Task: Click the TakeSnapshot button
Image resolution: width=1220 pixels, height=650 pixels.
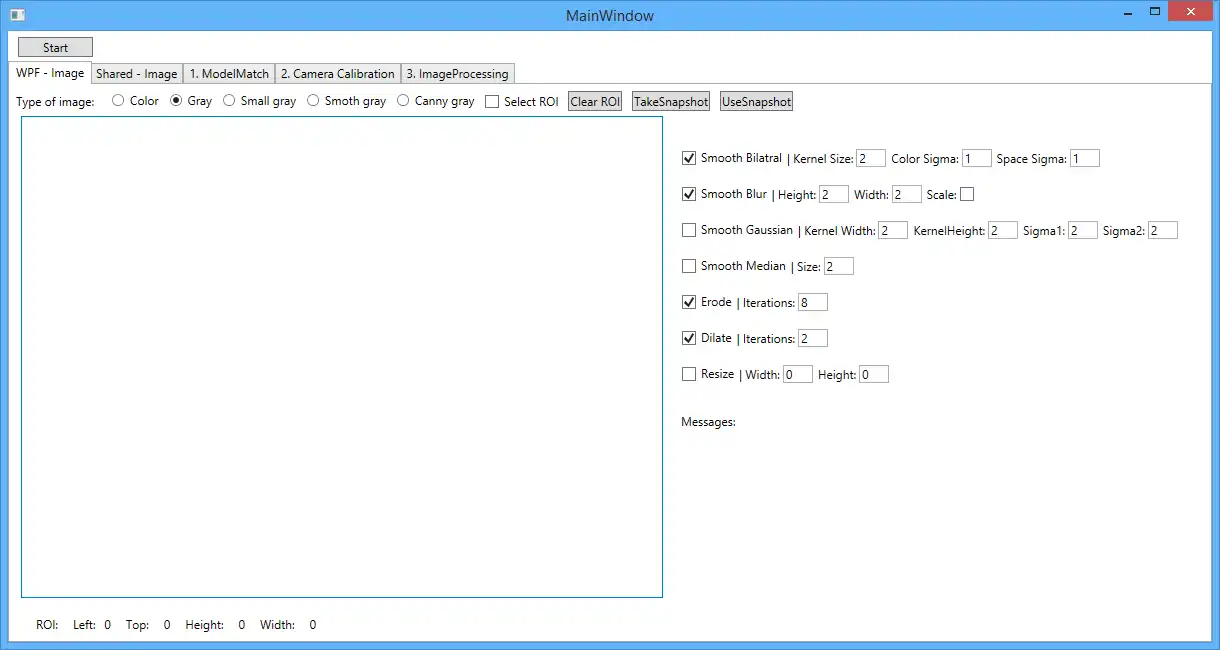Action: (671, 102)
